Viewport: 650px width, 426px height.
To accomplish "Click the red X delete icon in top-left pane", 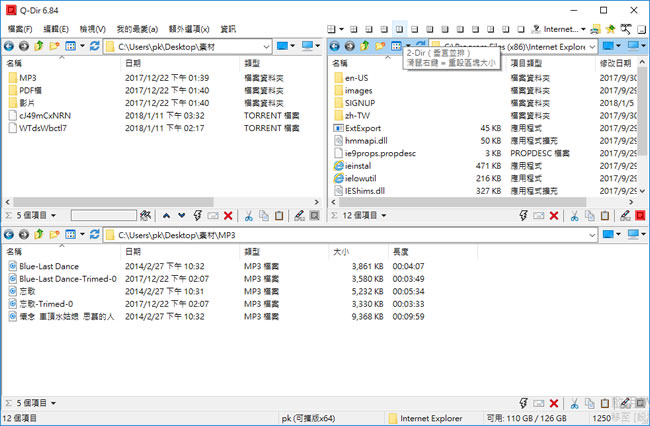I will pos(228,215).
